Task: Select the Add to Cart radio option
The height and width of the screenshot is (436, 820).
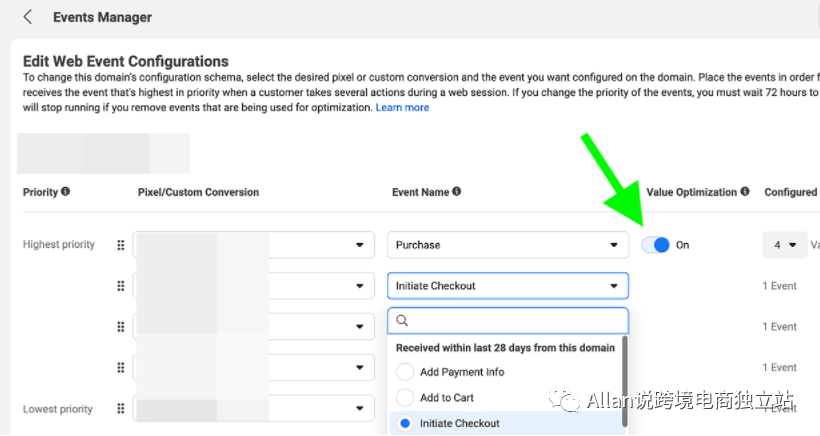Action: [x=405, y=398]
